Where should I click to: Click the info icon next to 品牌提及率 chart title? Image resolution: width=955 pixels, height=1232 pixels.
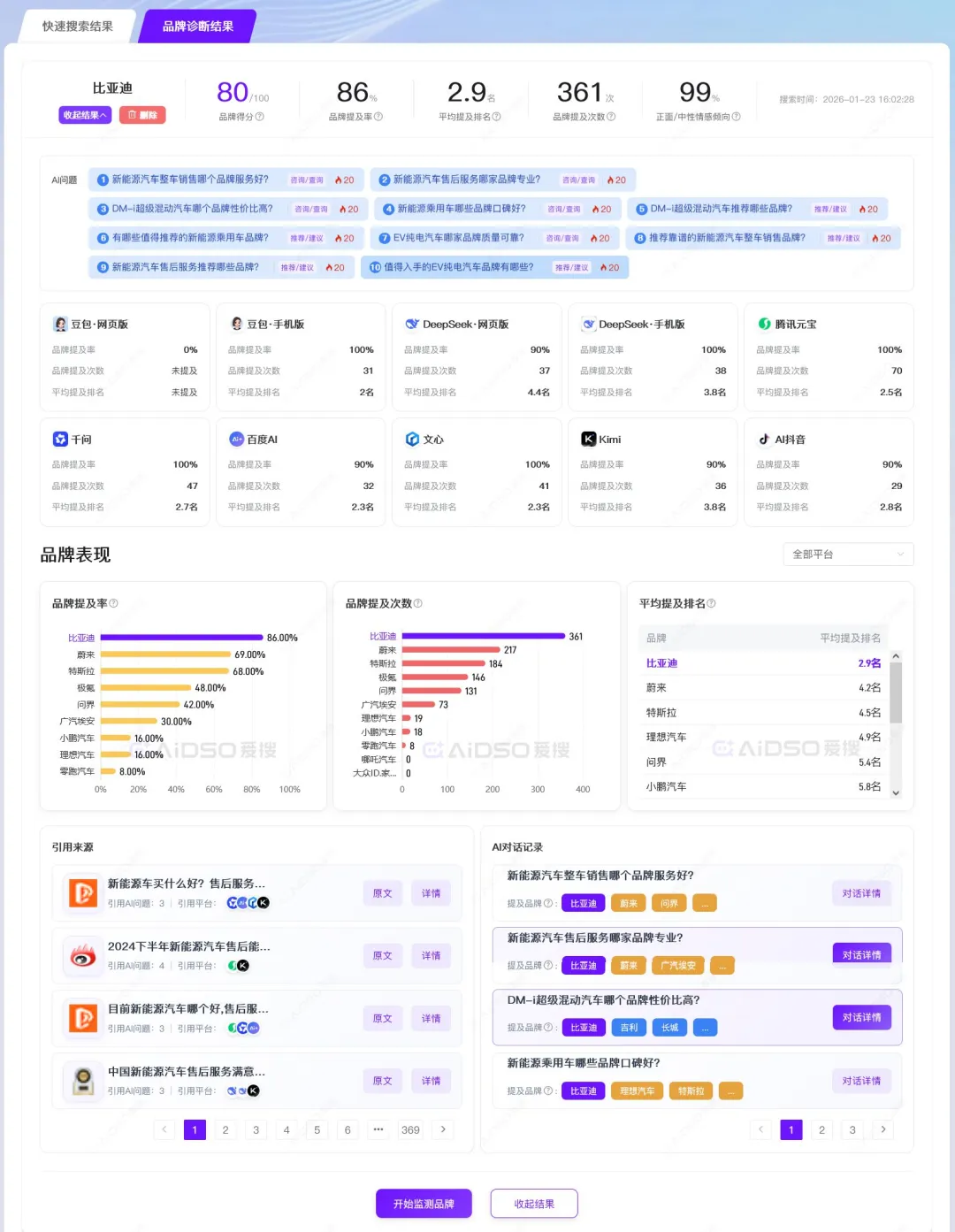click(113, 603)
